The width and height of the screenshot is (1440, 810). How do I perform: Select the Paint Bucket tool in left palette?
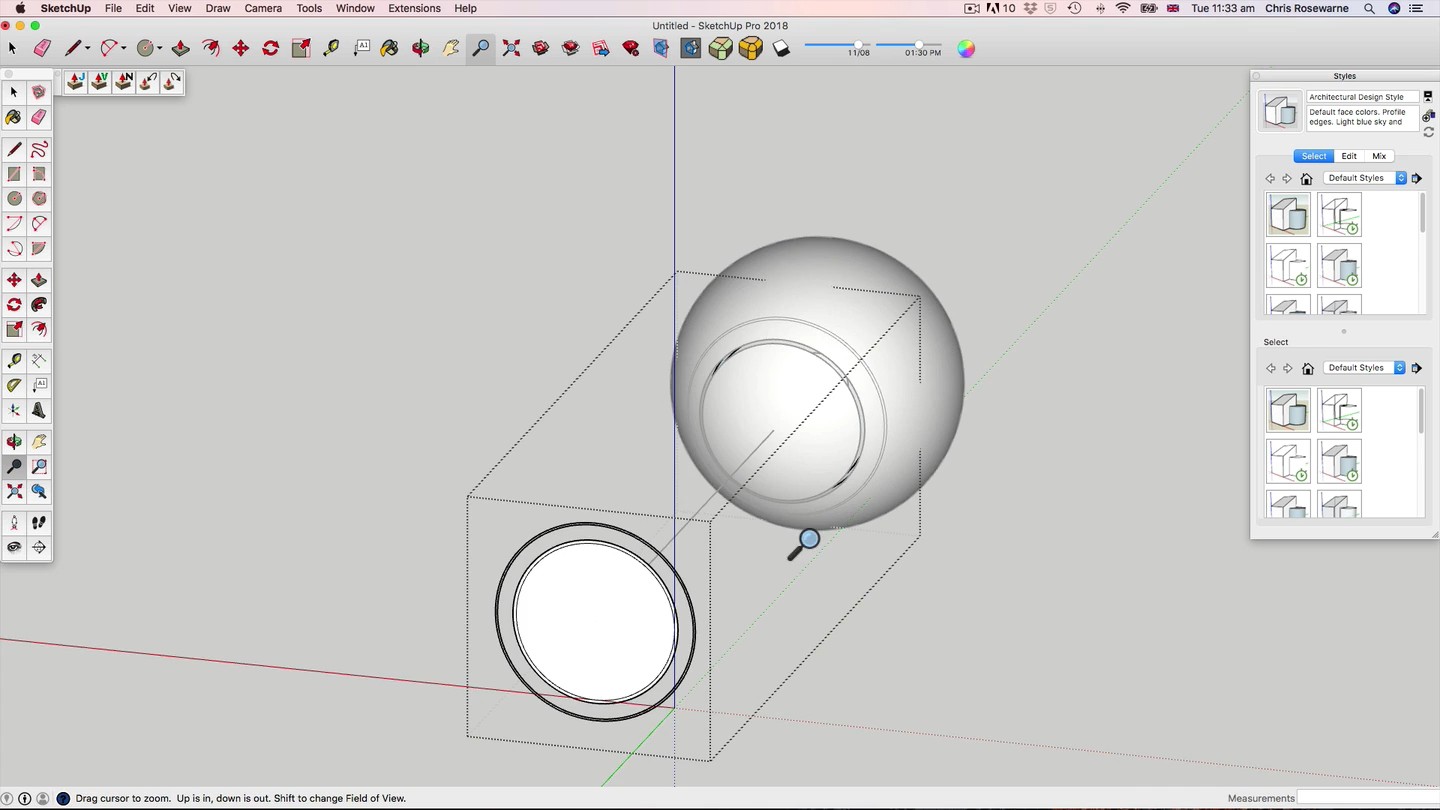pyautogui.click(x=14, y=118)
